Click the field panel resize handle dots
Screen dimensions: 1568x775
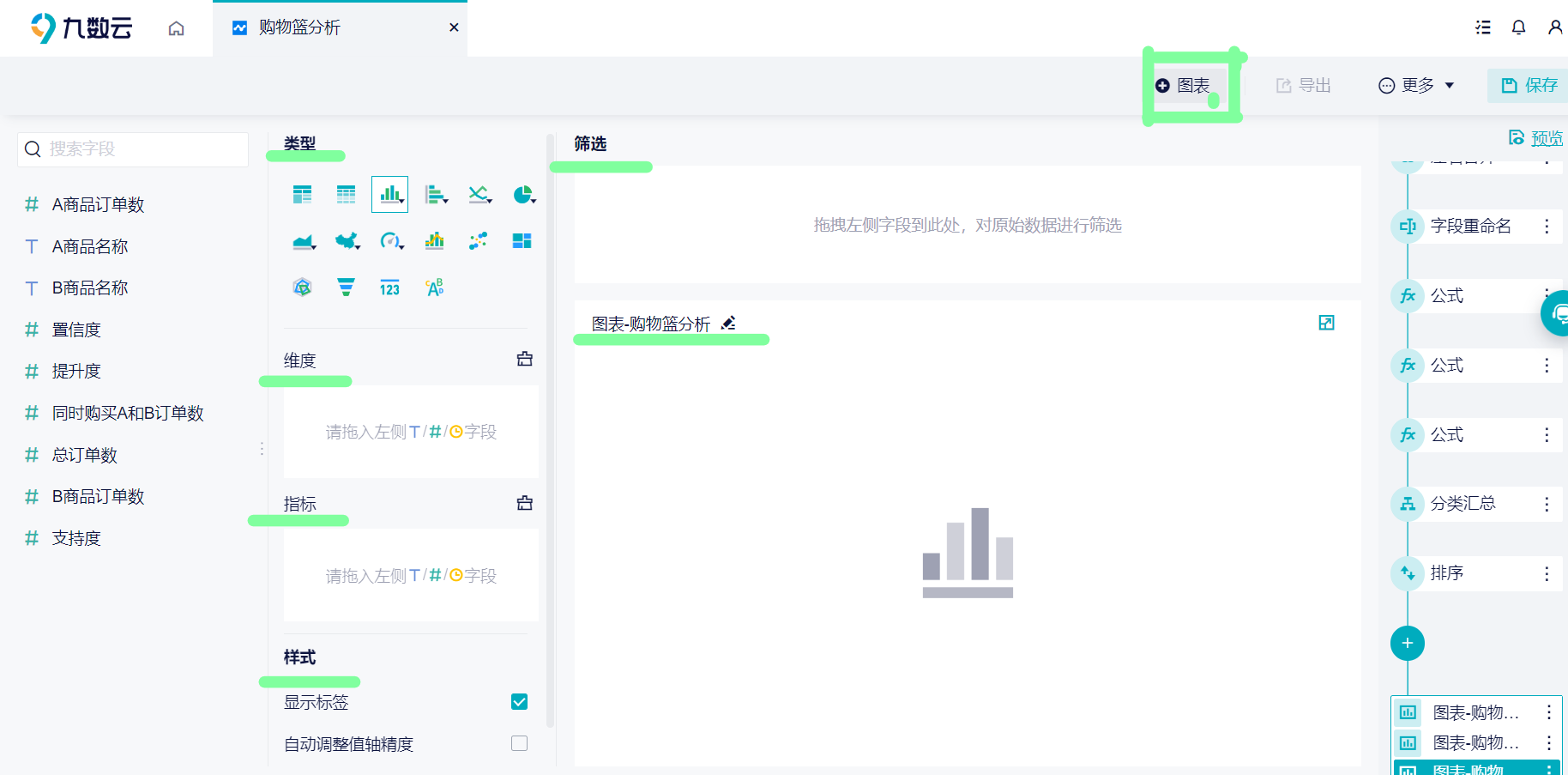click(262, 449)
